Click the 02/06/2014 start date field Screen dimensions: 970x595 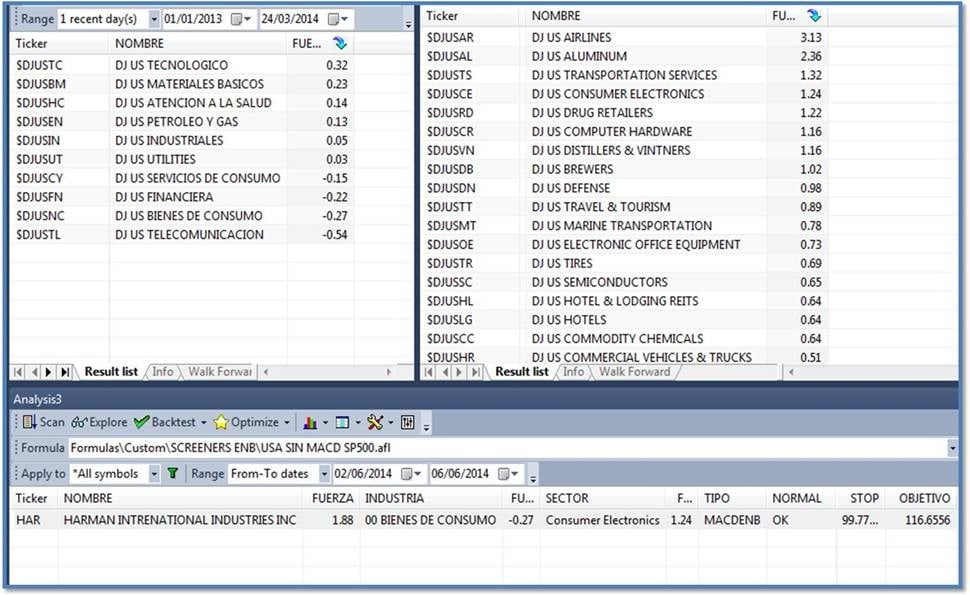364,474
